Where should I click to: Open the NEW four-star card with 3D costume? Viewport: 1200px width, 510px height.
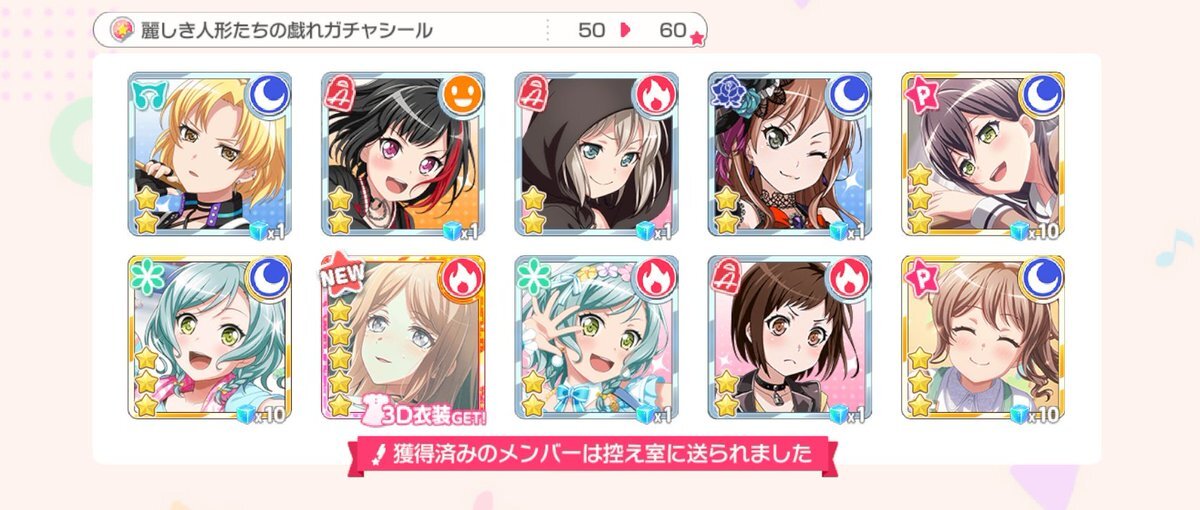tap(403, 337)
